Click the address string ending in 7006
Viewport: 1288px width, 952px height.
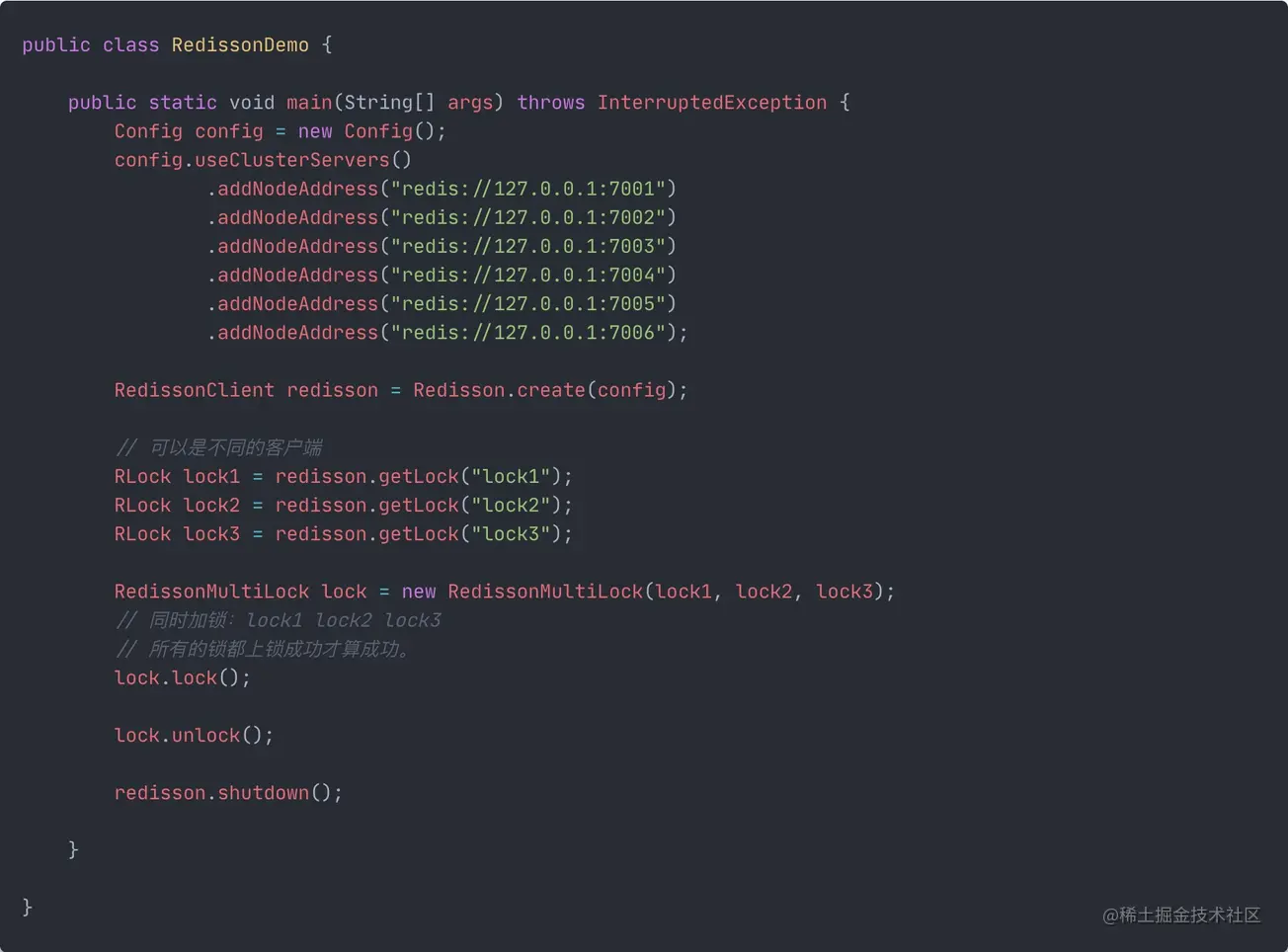coord(528,333)
